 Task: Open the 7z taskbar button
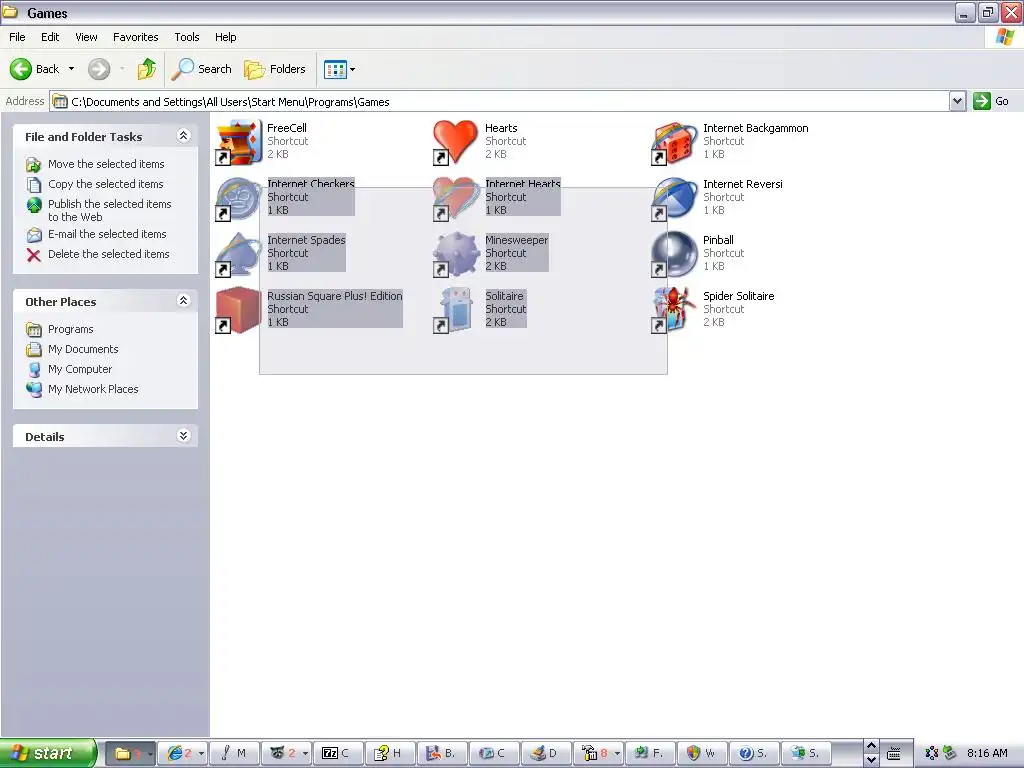click(x=338, y=753)
